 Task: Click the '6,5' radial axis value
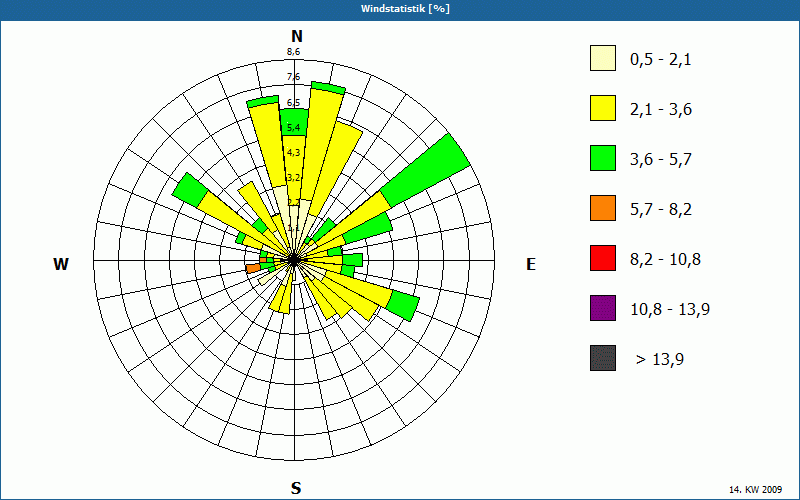point(293,103)
